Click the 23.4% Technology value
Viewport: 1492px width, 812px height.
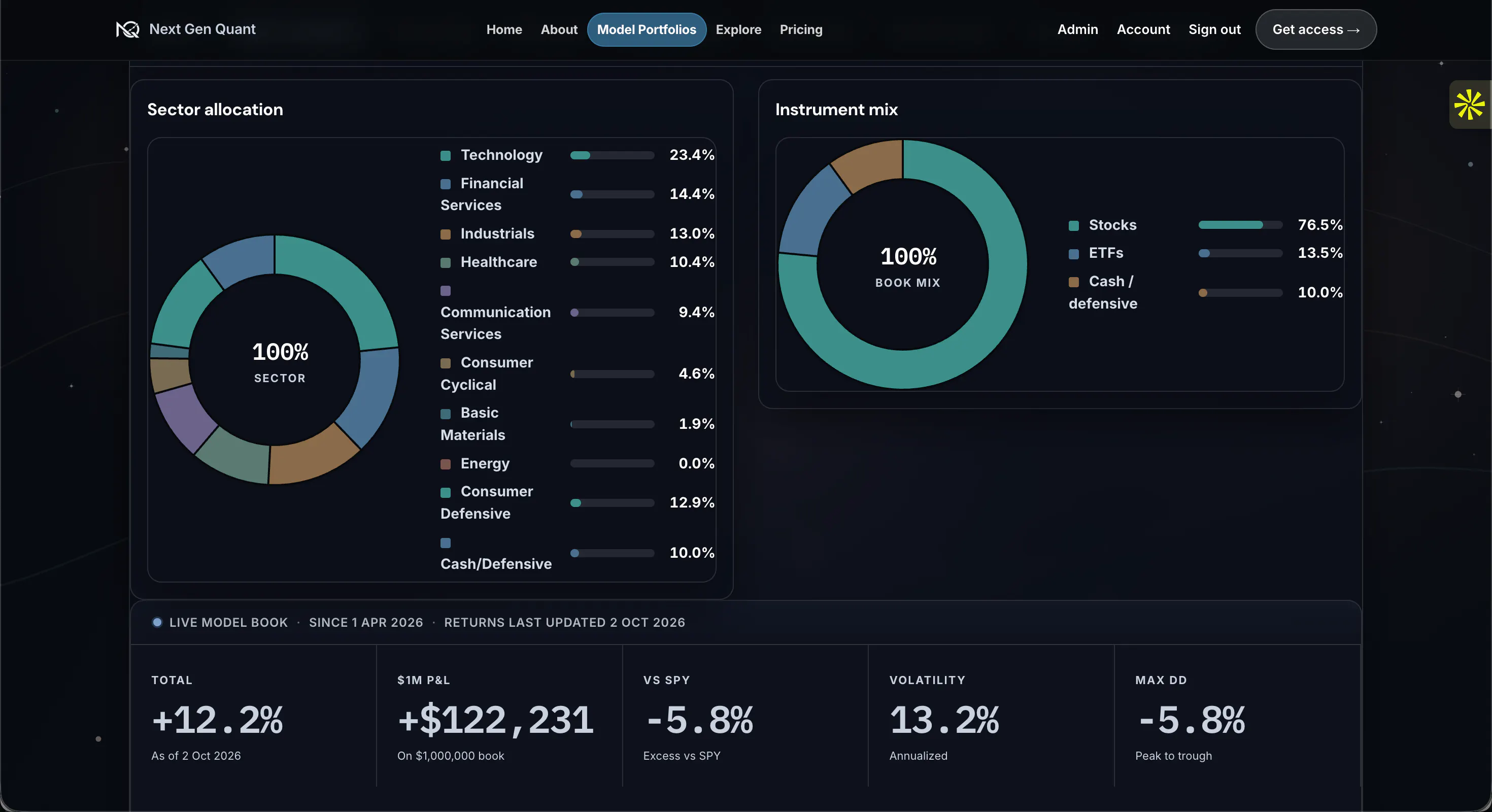[692, 155]
